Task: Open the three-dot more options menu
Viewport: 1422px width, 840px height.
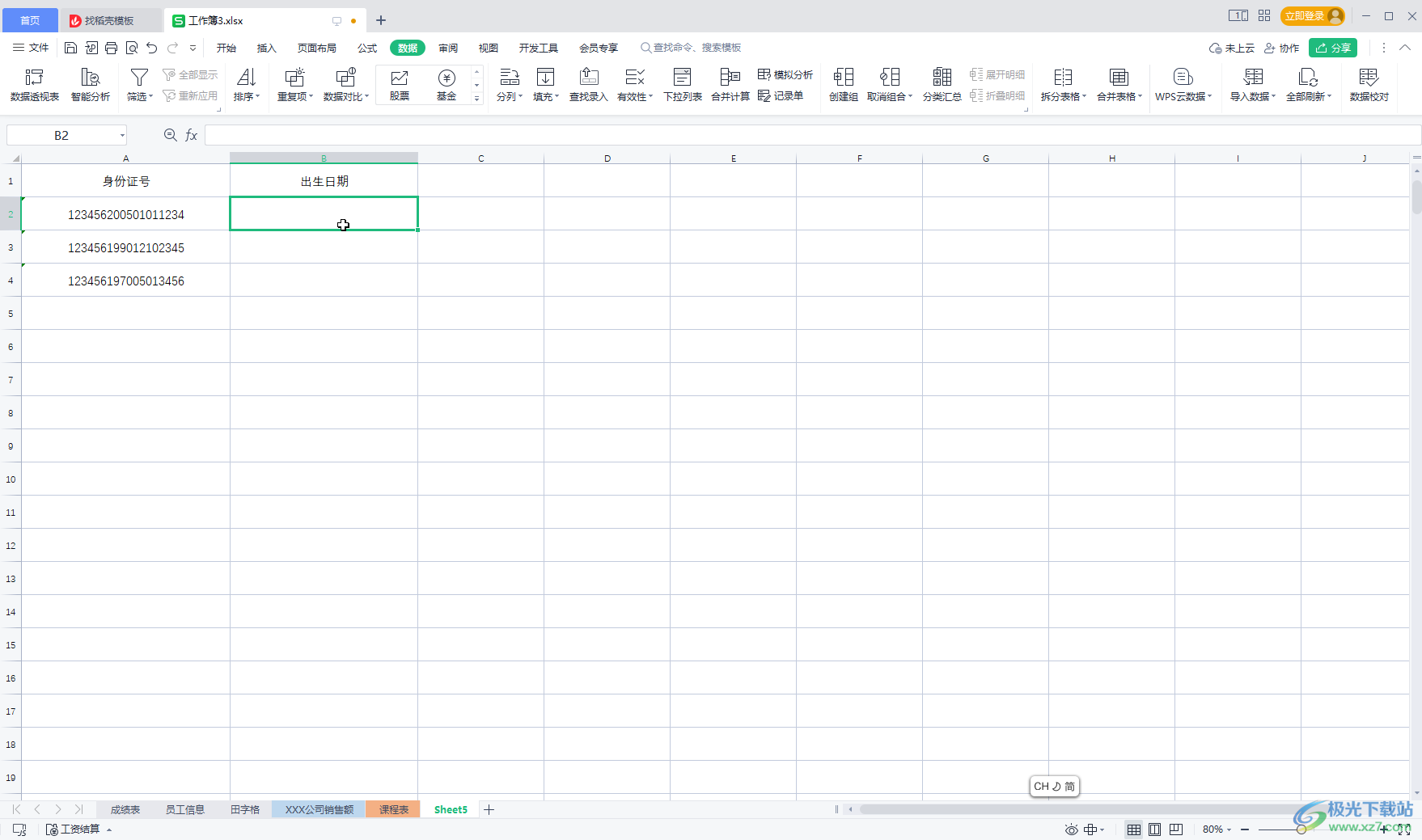Action: 1384,48
